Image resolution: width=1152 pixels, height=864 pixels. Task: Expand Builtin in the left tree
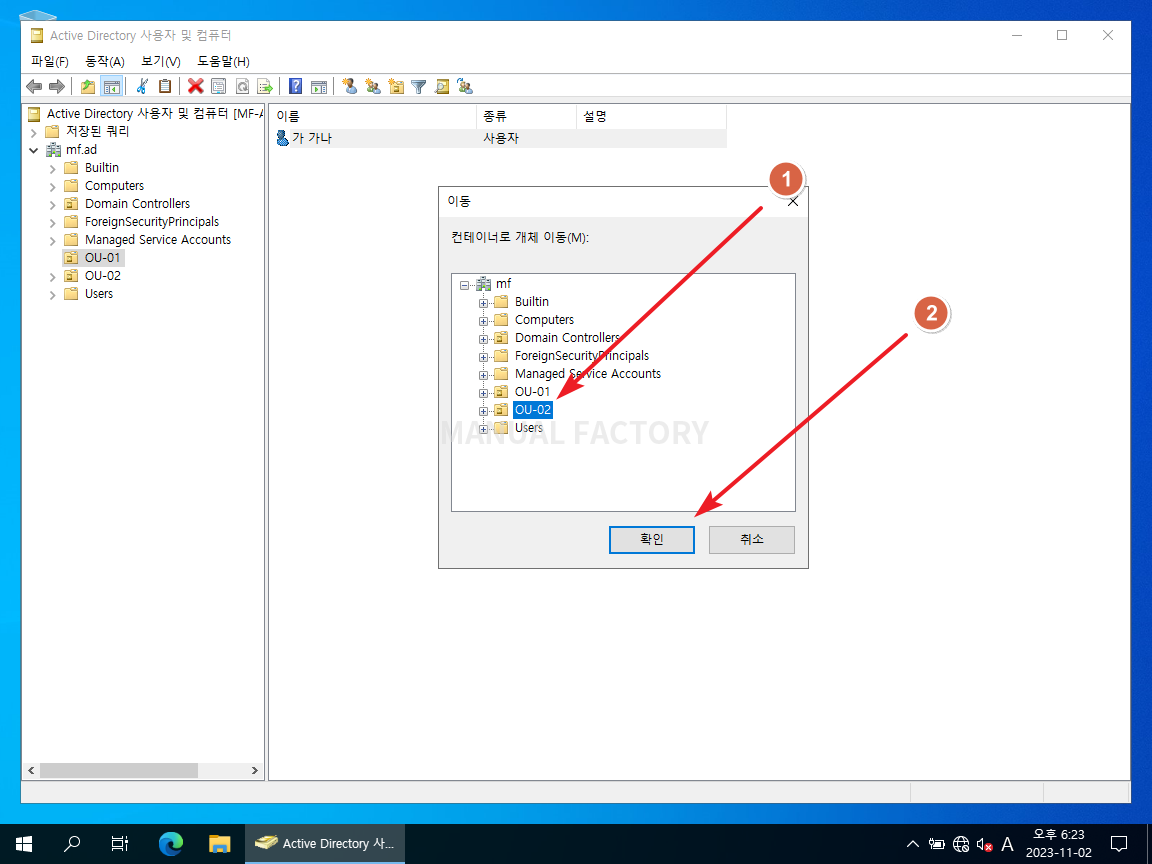(52, 168)
